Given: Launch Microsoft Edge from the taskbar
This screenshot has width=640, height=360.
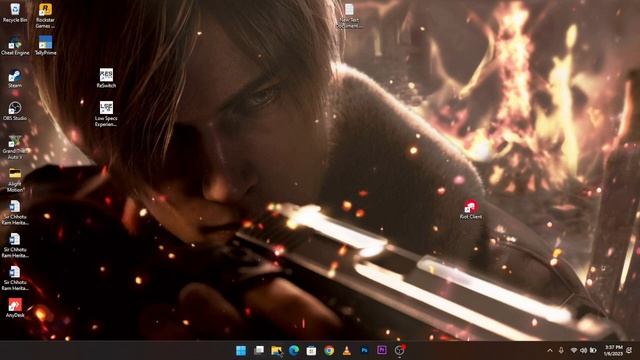Looking at the screenshot, I should (294, 351).
